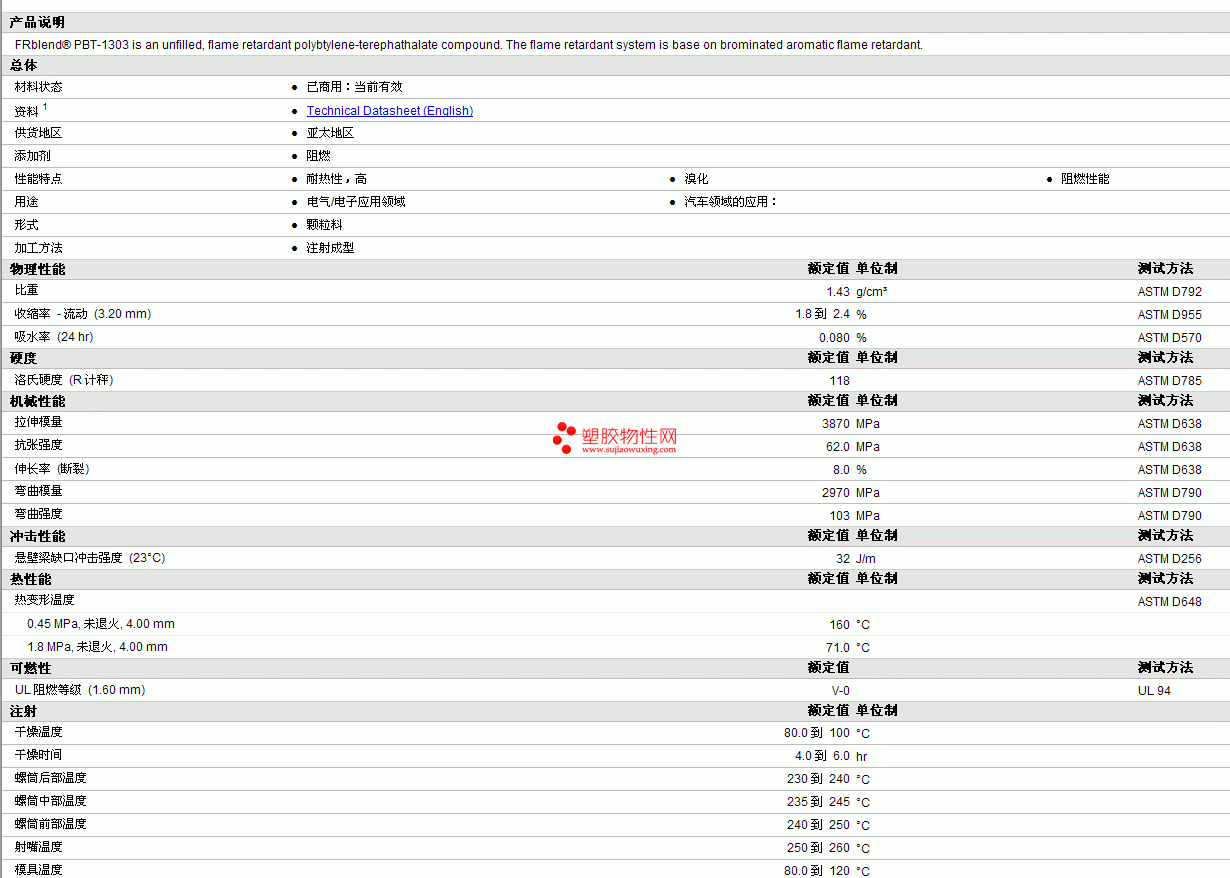Viewport: 1230px width, 878px height.
Task: Select the 抗张强度 property label
Action: coord(38,446)
